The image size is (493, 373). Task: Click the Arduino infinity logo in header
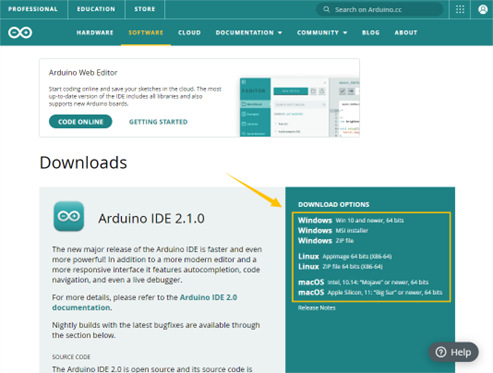coord(20,33)
